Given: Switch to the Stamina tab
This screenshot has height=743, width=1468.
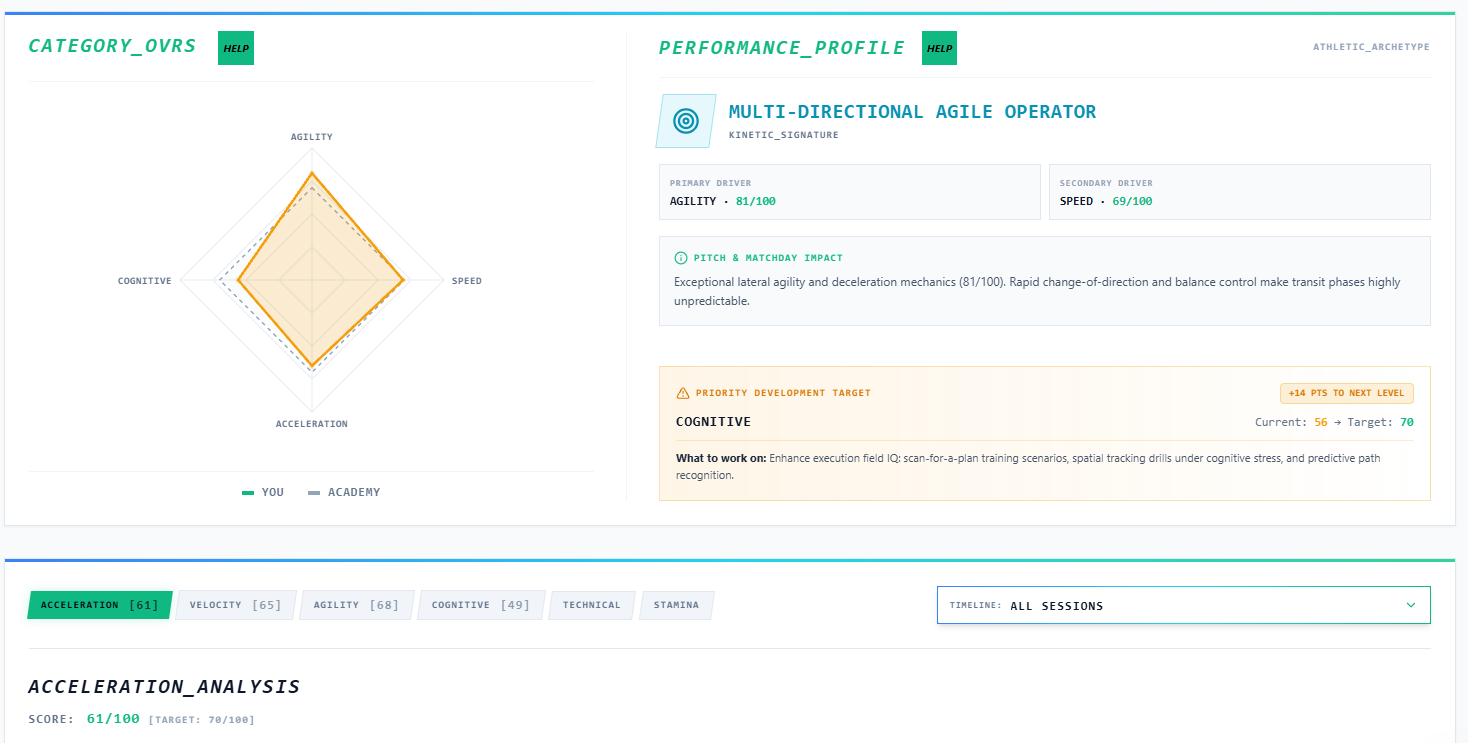Looking at the screenshot, I should tap(677, 605).
